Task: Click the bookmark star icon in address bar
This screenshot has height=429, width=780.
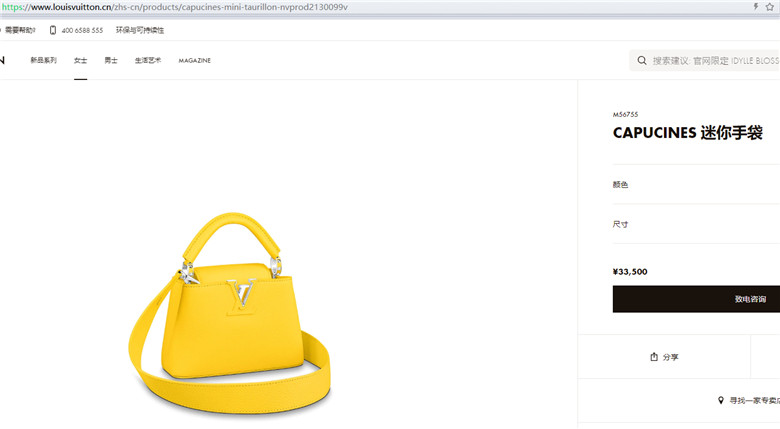Action: tap(770, 6)
